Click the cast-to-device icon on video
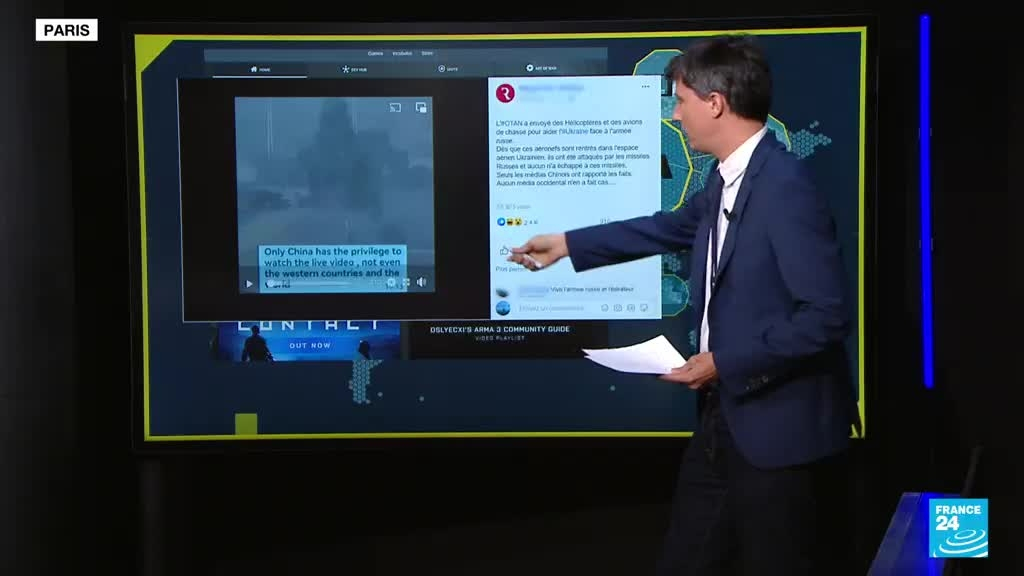The image size is (1024, 576). pos(395,108)
